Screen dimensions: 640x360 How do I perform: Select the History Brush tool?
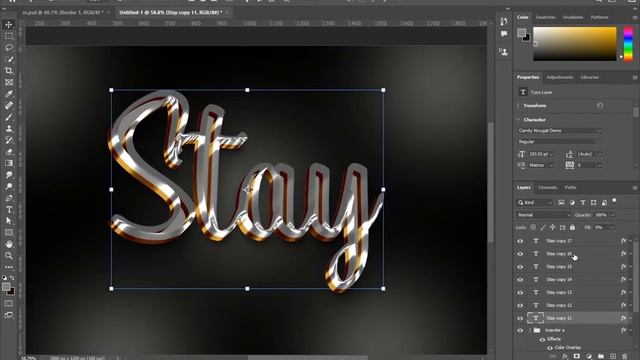click(9, 140)
